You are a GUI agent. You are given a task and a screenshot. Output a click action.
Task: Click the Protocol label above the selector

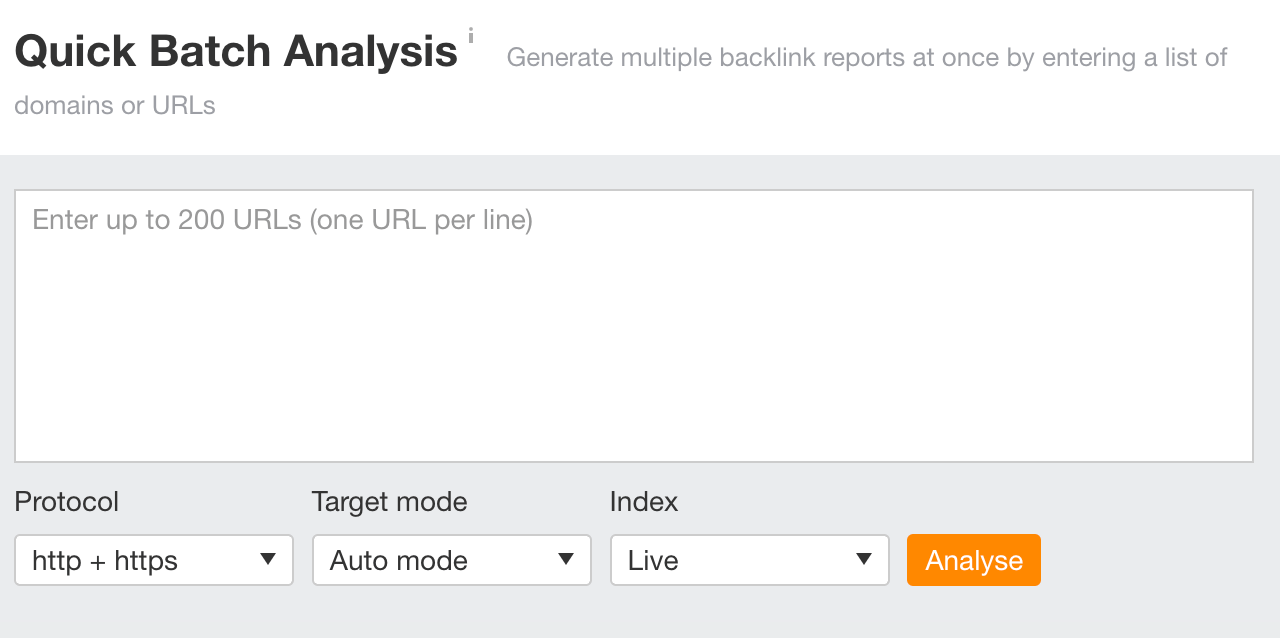click(x=66, y=501)
